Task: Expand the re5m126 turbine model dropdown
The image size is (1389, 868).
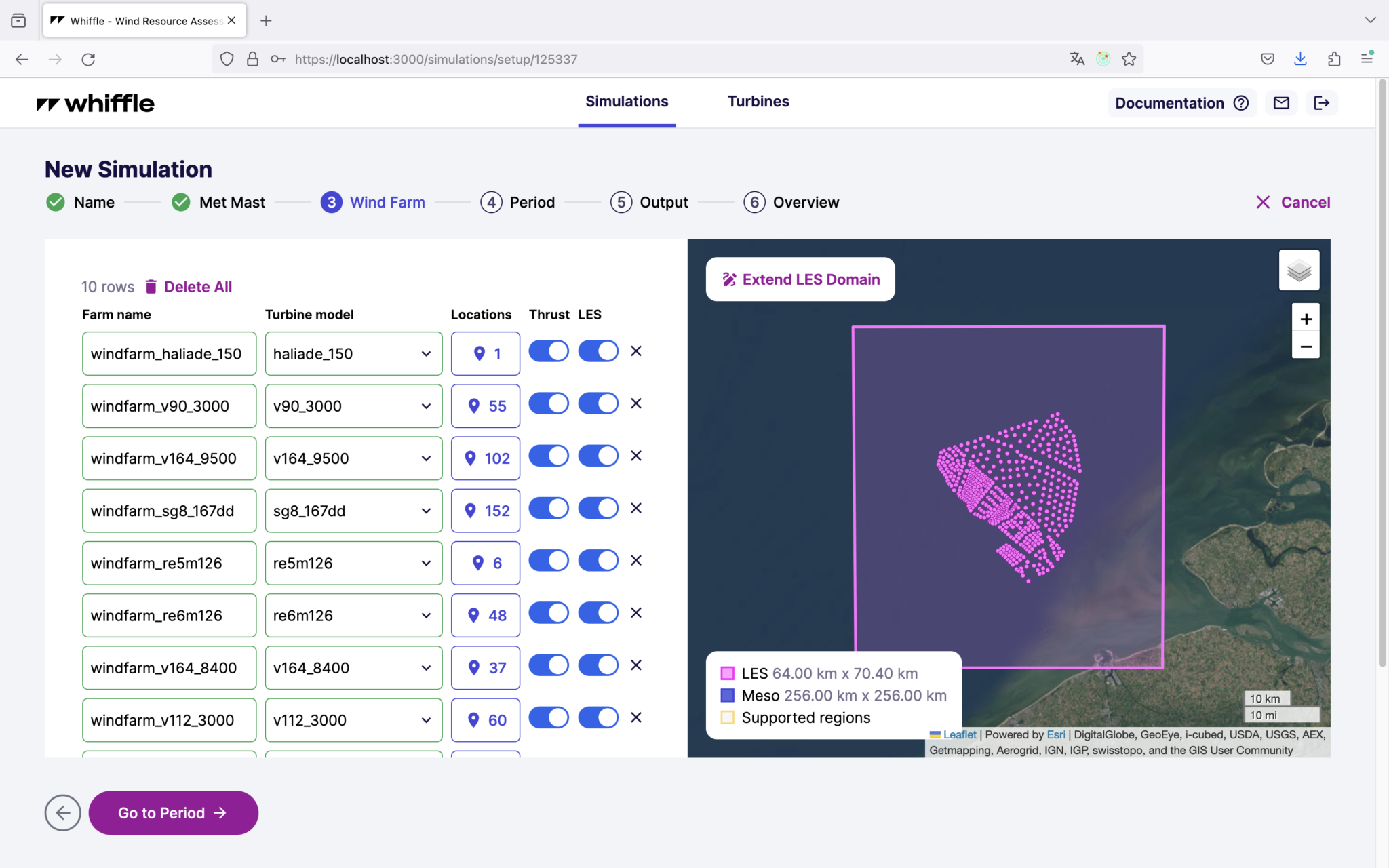Action: (353, 563)
